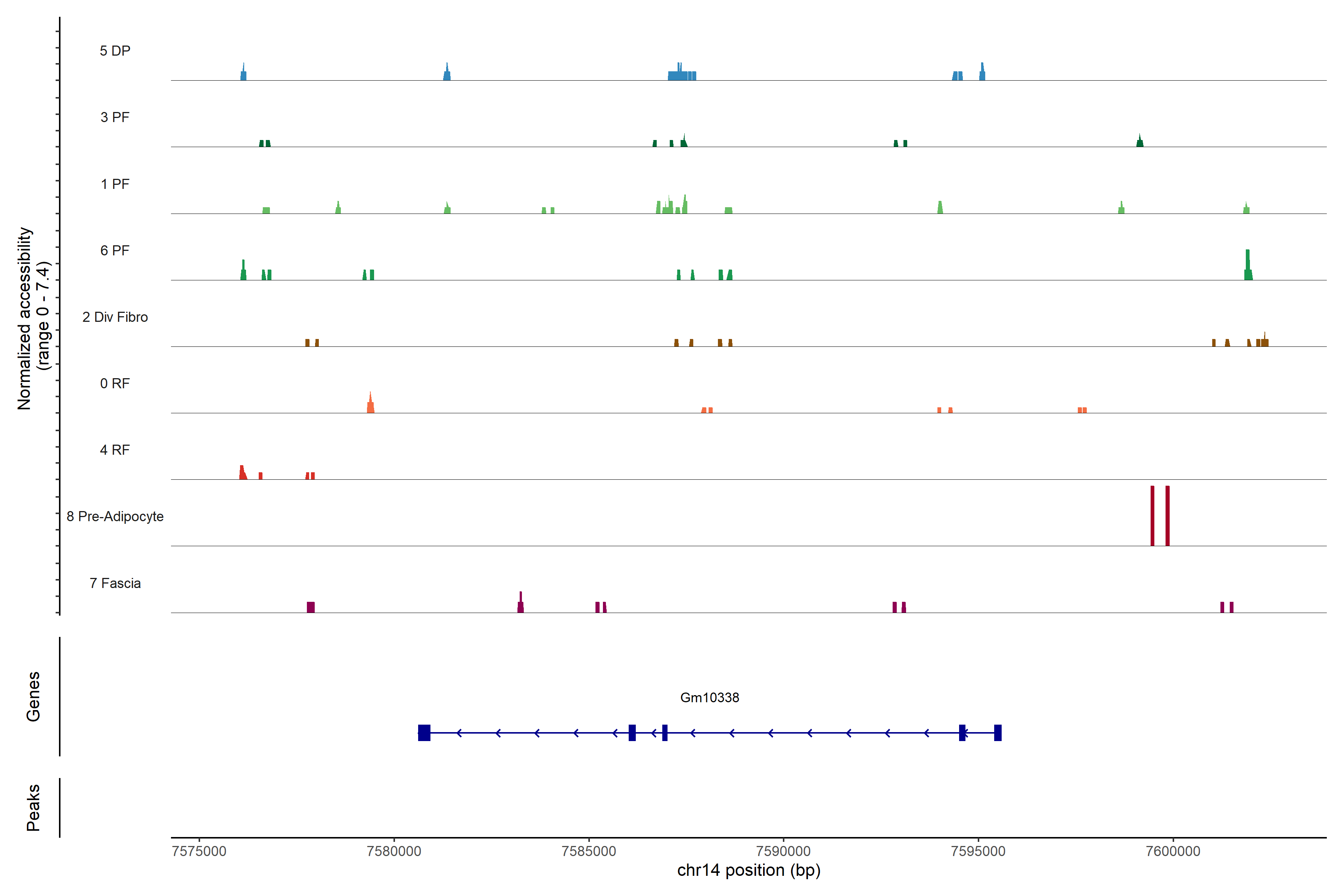Click the 0 RF track label
The width and height of the screenshot is (1344, 896).
tap(115, 383)
